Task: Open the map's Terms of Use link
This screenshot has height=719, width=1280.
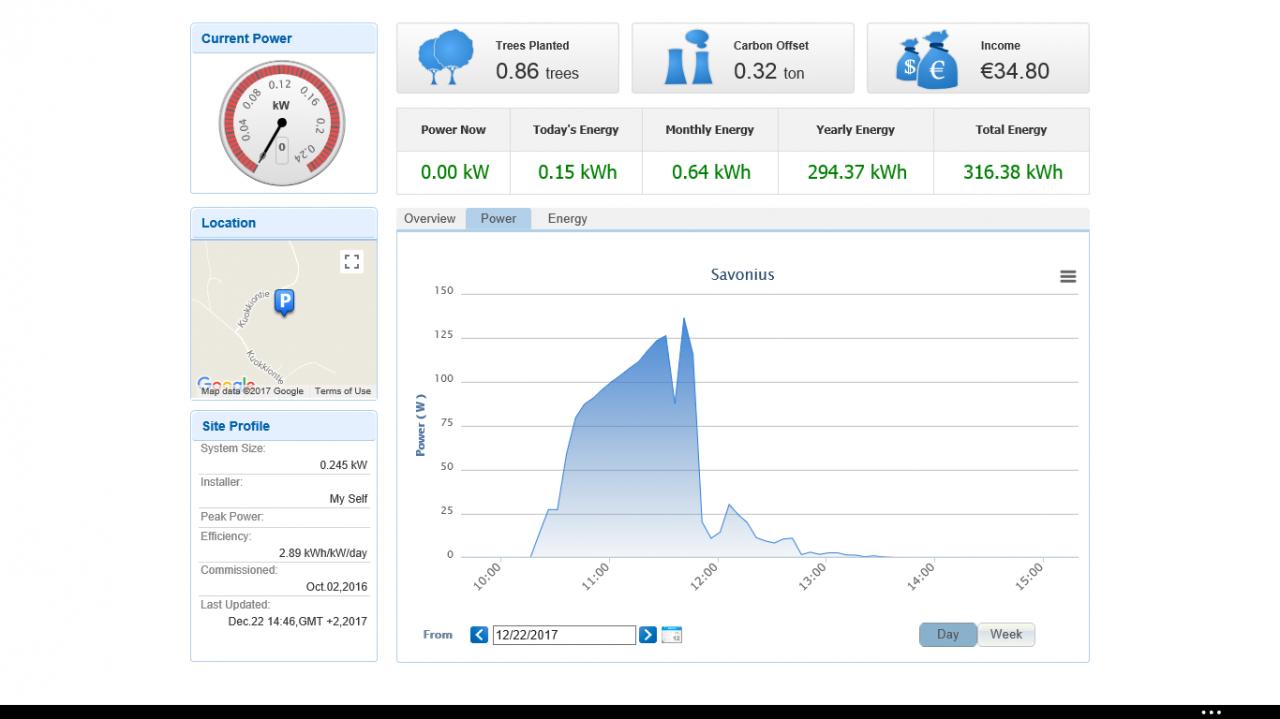Action: [x=343, y=391]
